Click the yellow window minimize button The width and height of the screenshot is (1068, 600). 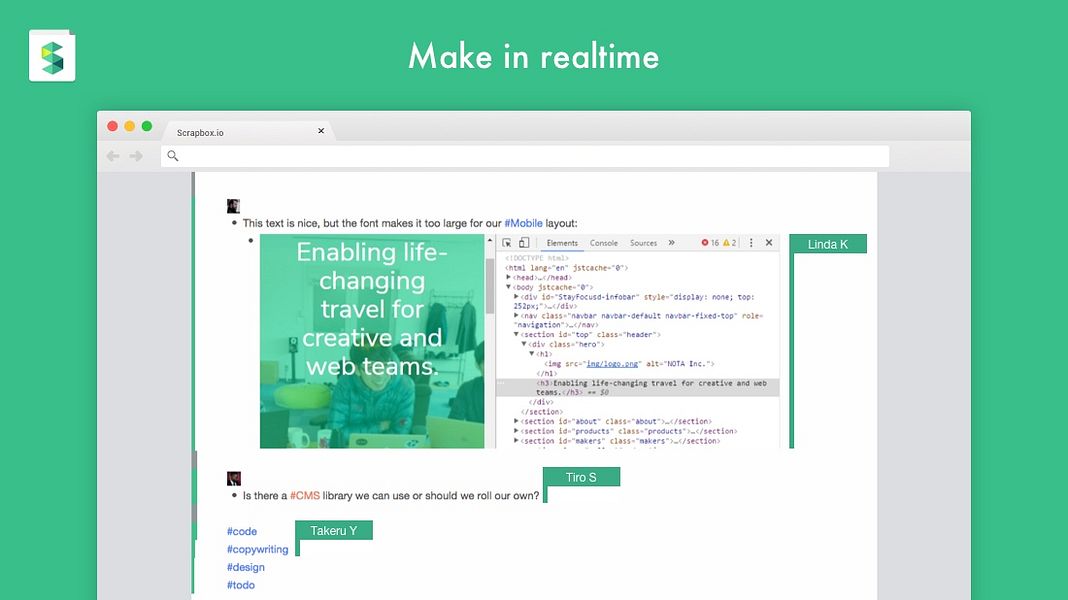tap(129, 126)
